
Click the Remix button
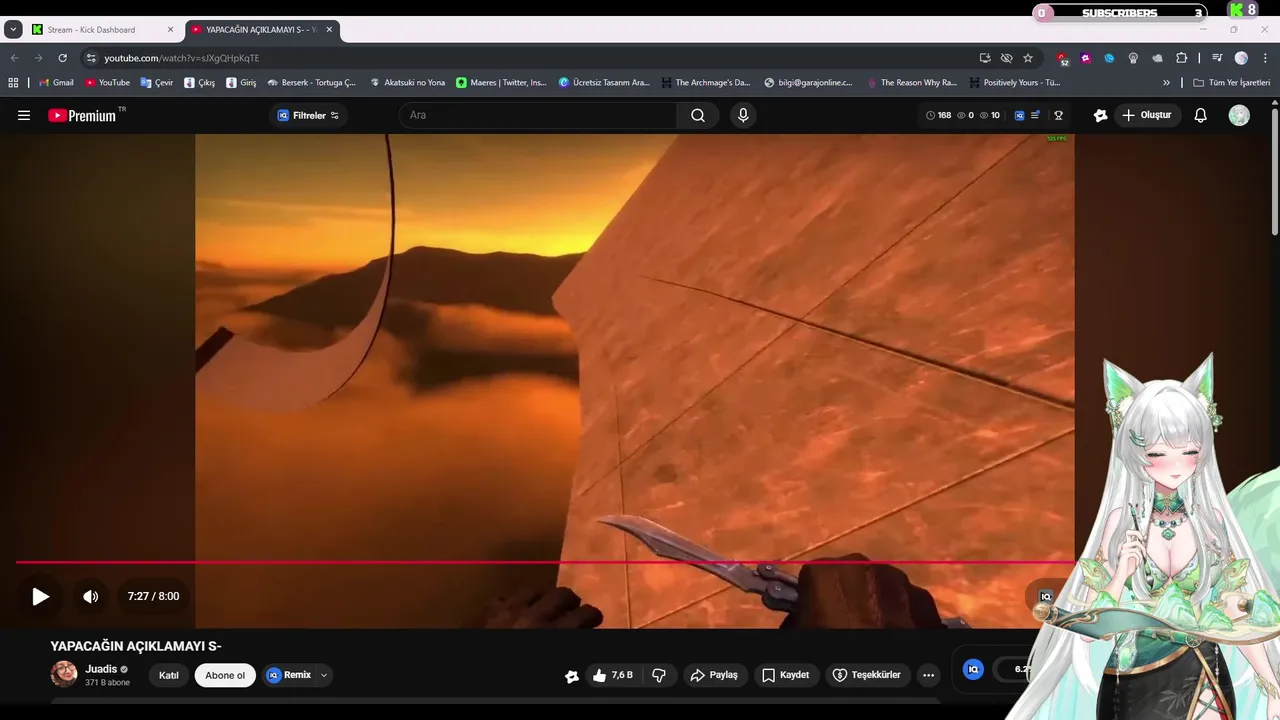pyautogui.click(x=289, y=675)
